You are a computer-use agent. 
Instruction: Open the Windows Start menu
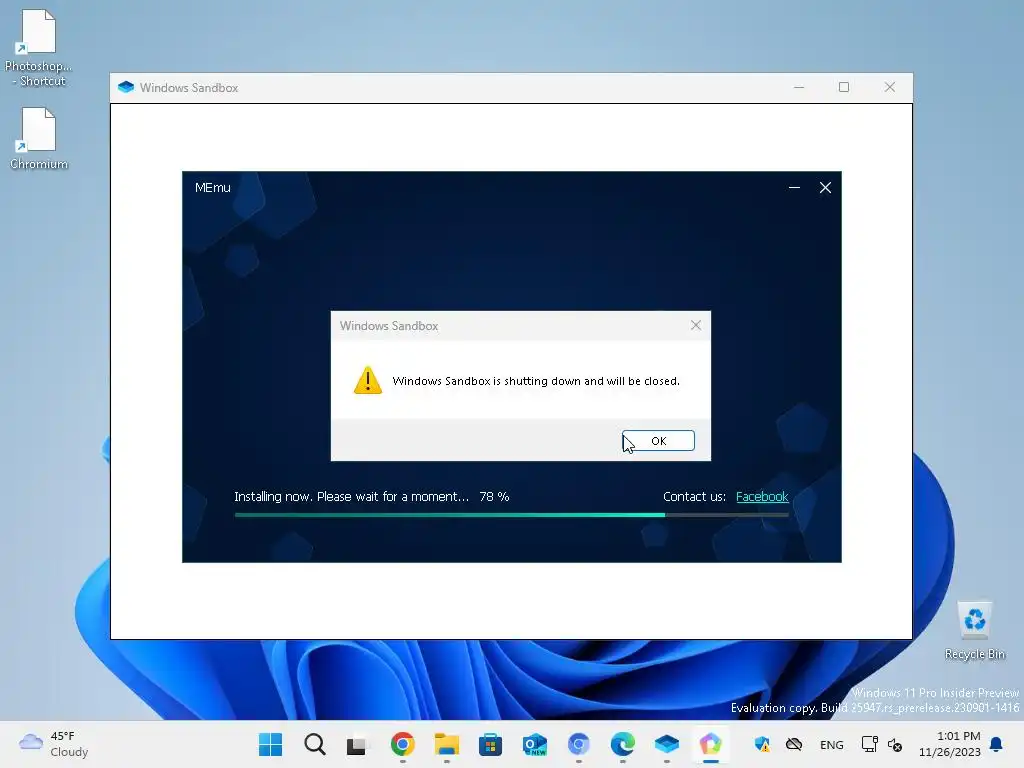click(x=270, y=744)
